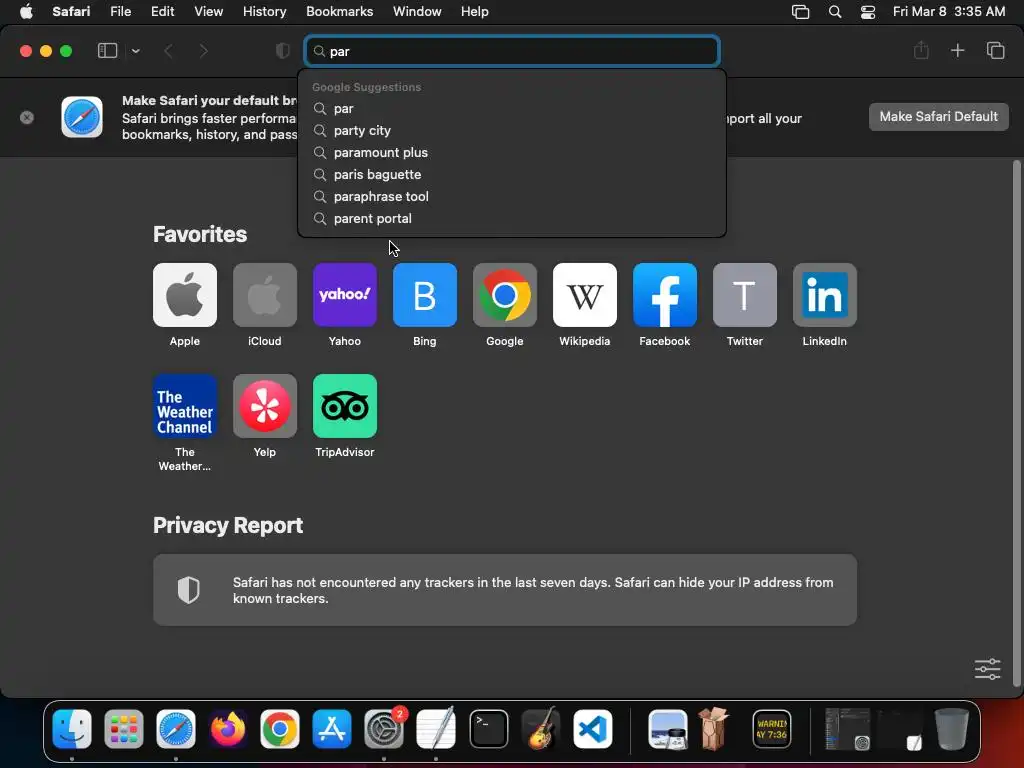Open the View menu

point(208,11)
